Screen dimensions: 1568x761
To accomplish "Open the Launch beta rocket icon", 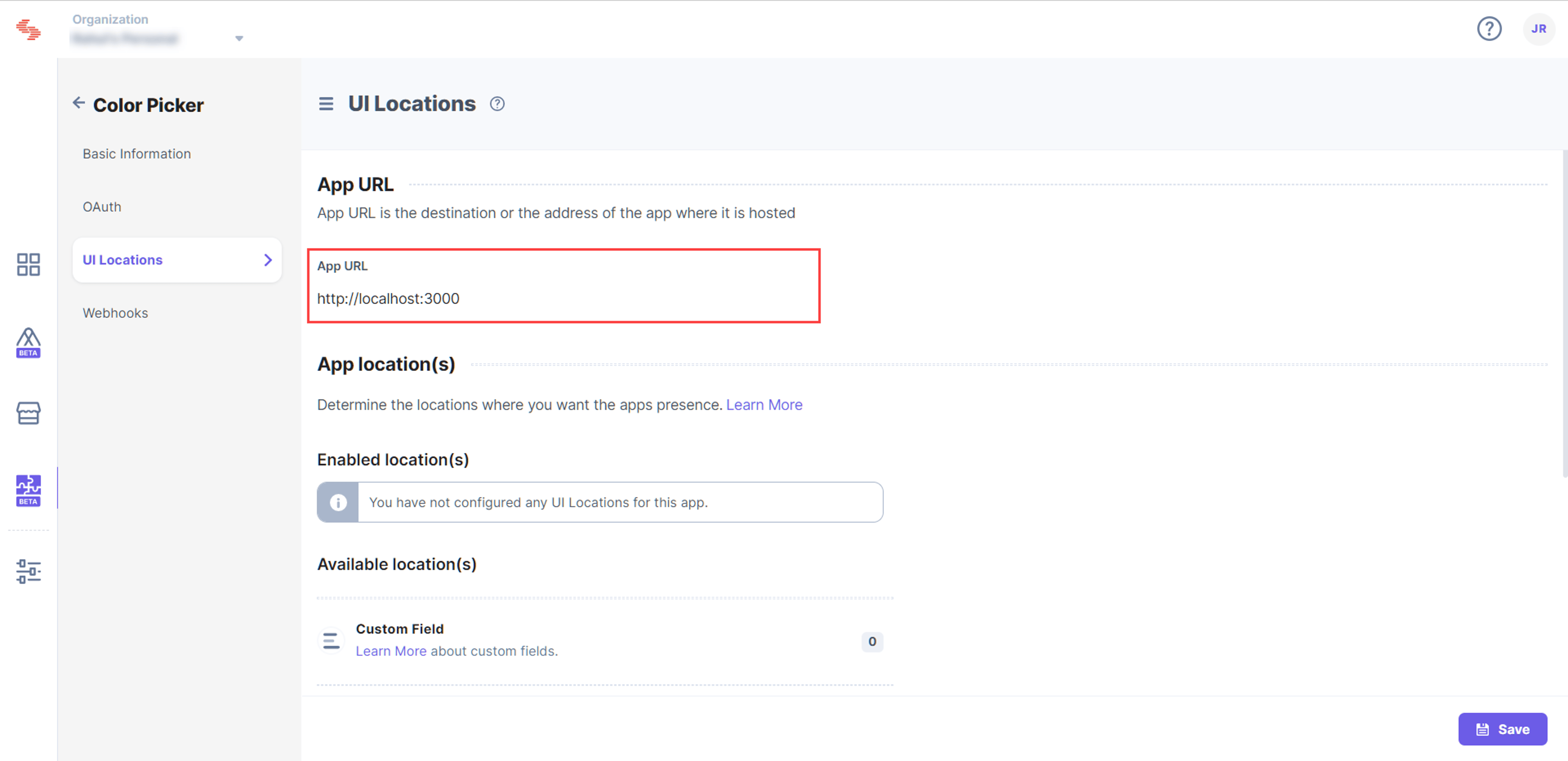I will [28, 342].
